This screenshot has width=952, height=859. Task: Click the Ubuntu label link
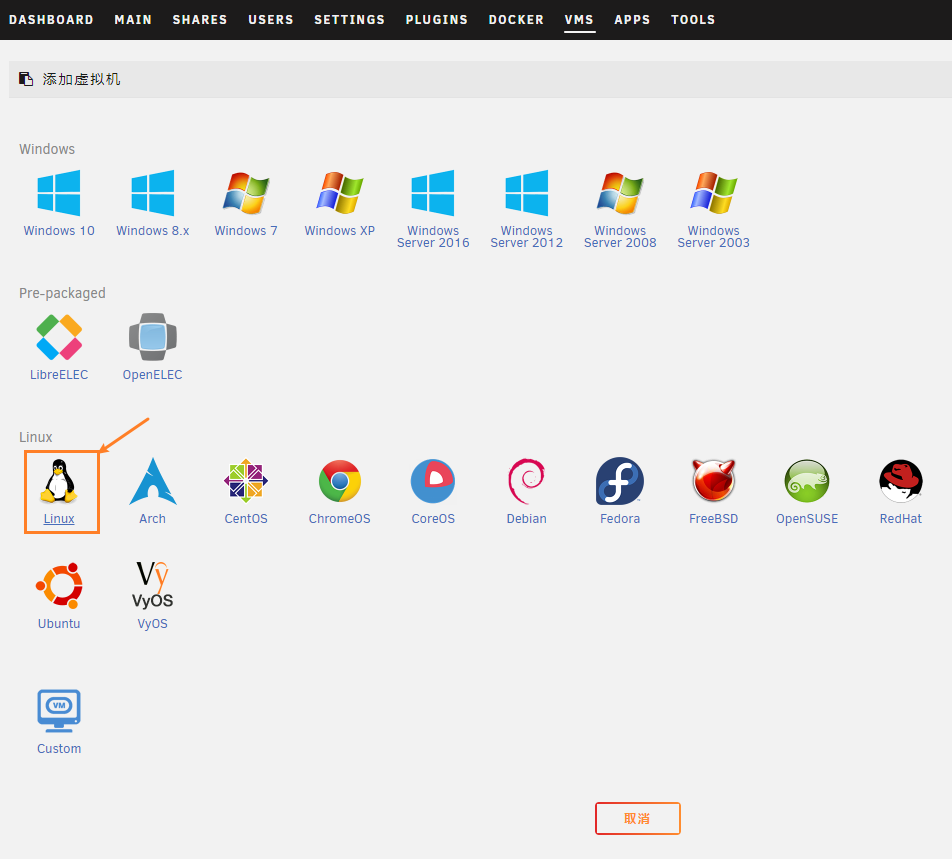(59, 623)
